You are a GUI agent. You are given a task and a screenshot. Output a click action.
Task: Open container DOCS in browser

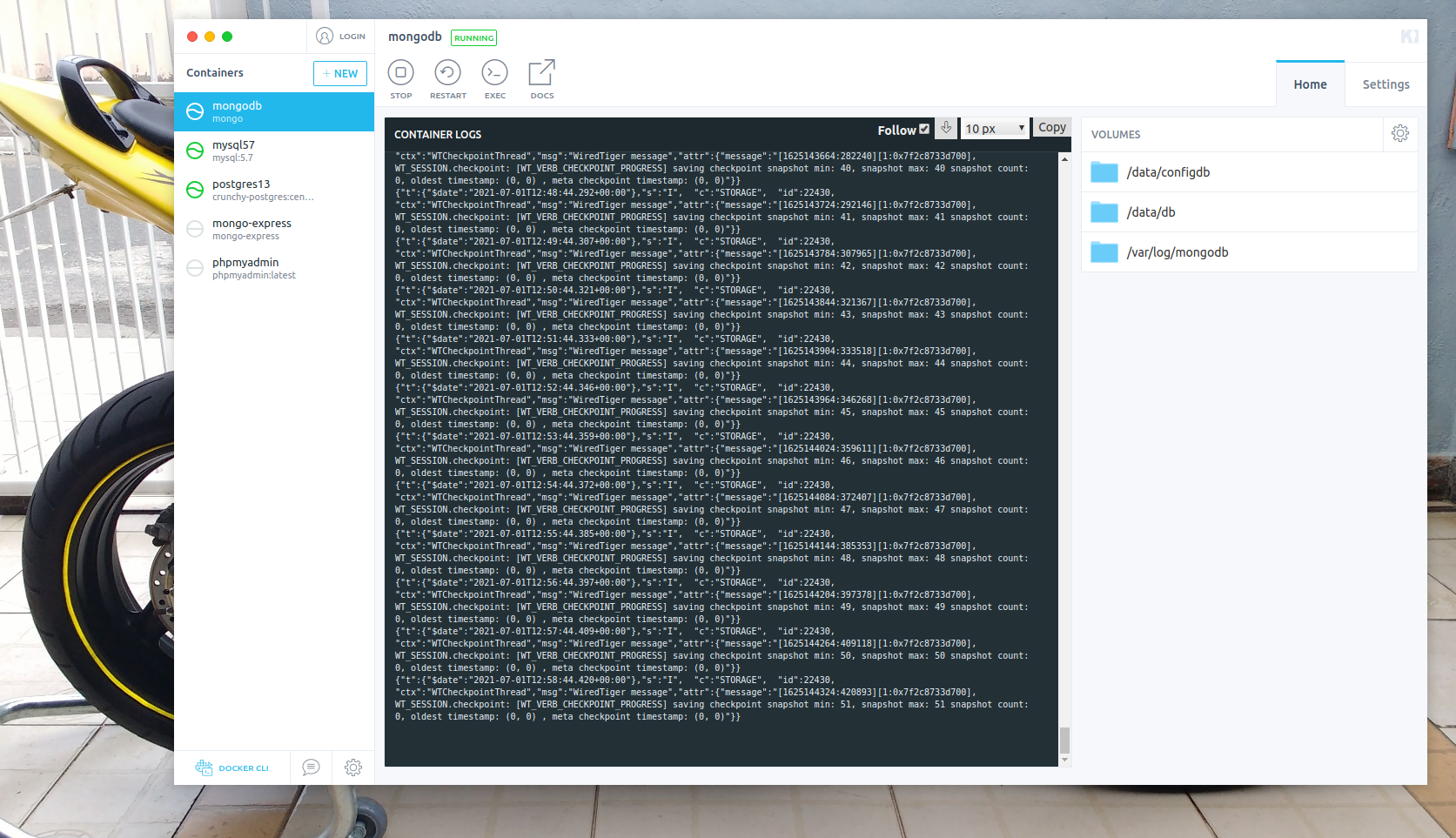[541, 79]
